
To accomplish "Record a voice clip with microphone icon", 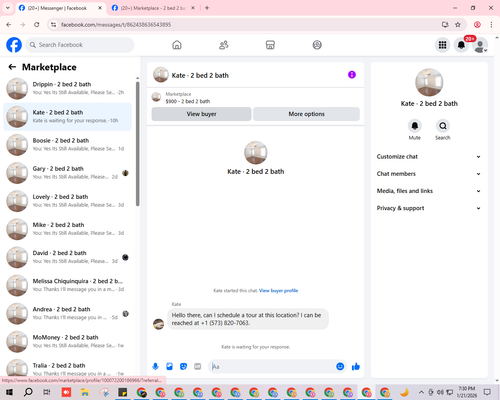I will [155, 367].
